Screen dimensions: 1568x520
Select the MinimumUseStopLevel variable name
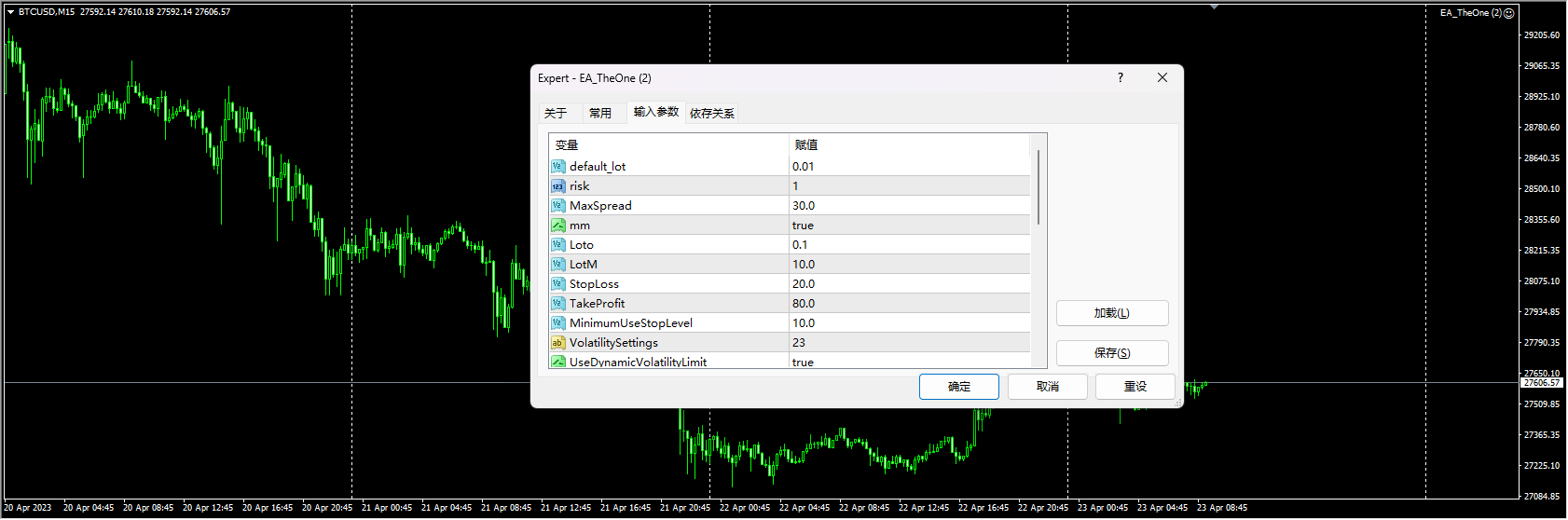(631, 323)
